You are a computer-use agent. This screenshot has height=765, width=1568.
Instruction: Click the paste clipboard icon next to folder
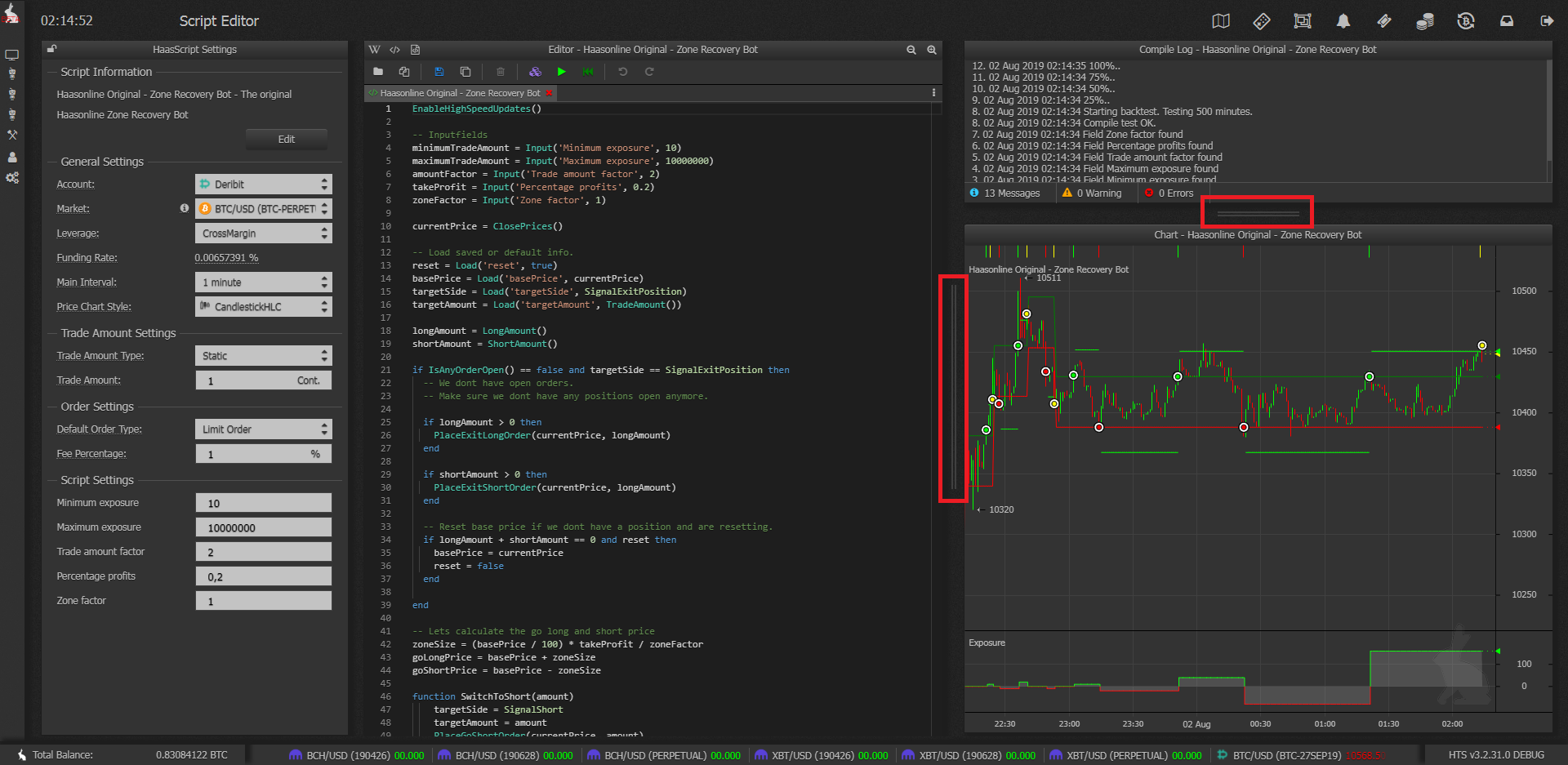404,72
